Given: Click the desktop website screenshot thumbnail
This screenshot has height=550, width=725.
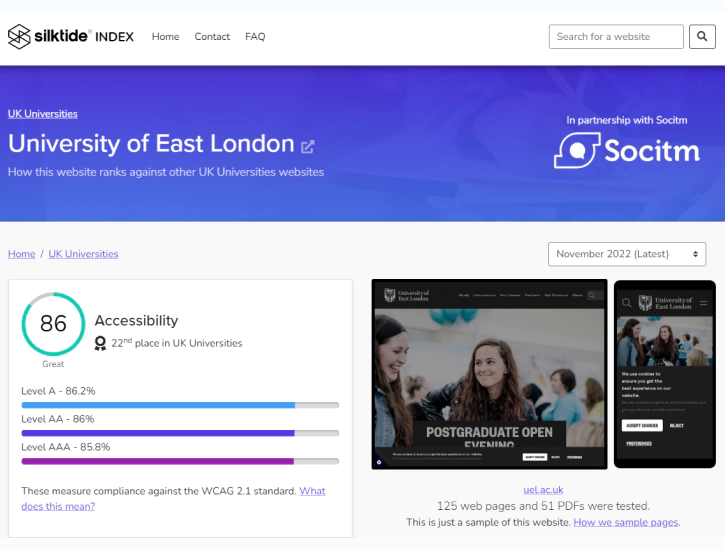Looking at the screenshot, I should pos(489,375).
